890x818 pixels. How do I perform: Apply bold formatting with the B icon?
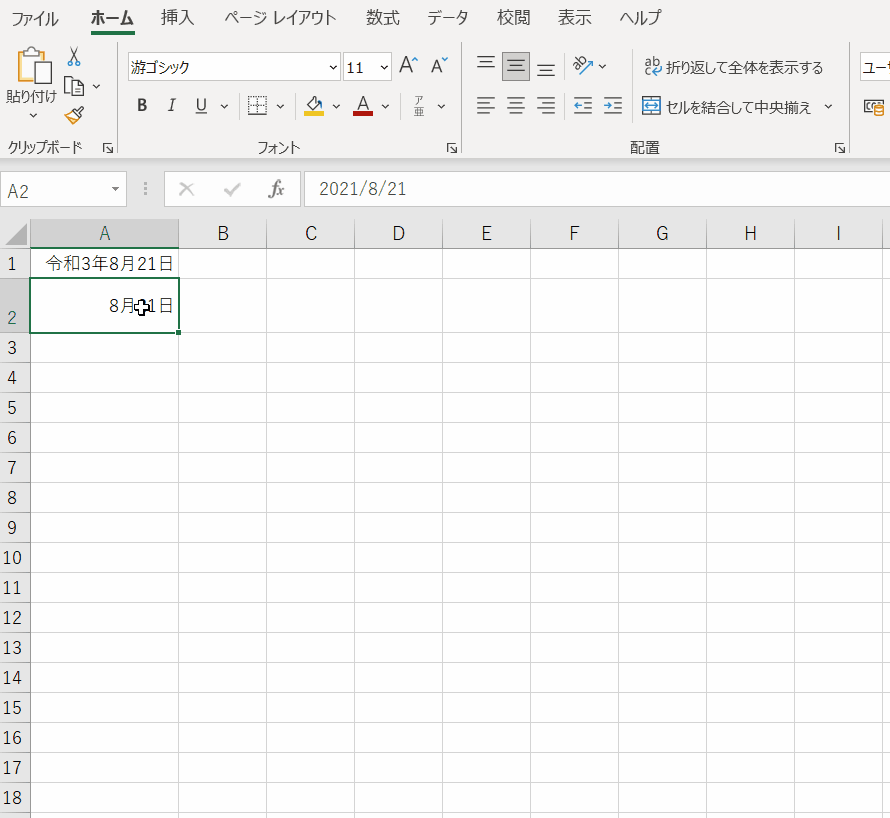pyautogui.click(x=142, y=105)
